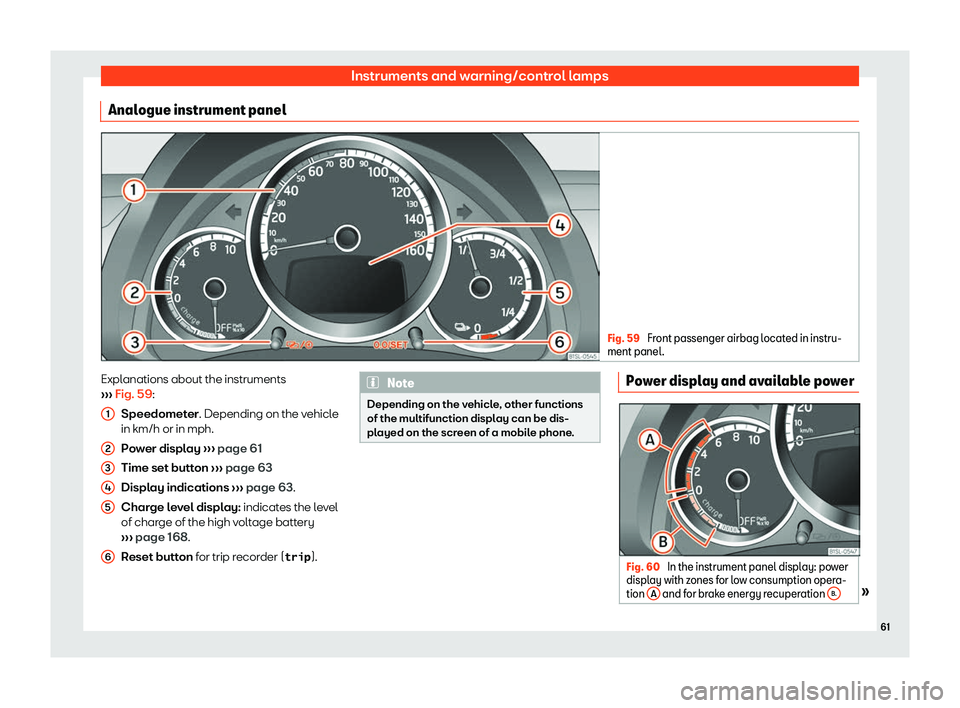Screen dimensions: 960x708
Task: Click the Fig. 59 label in the caption
Action: (x=623, y=339)
